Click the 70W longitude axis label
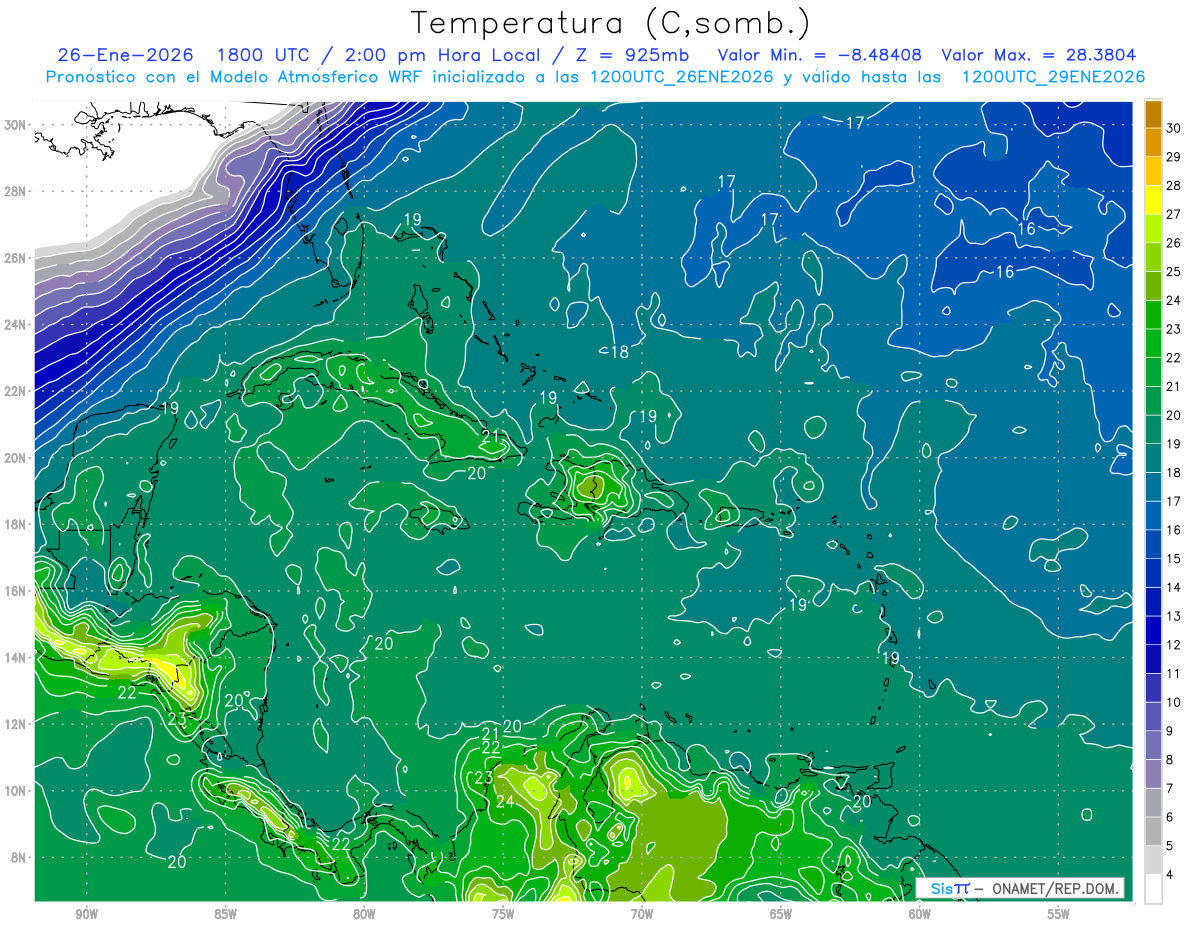This screenshot has height=927, width=1200. 642,915
